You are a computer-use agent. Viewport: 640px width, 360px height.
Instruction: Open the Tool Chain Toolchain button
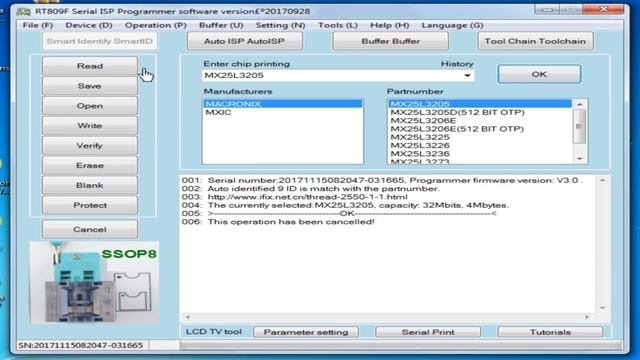[535, 41]
